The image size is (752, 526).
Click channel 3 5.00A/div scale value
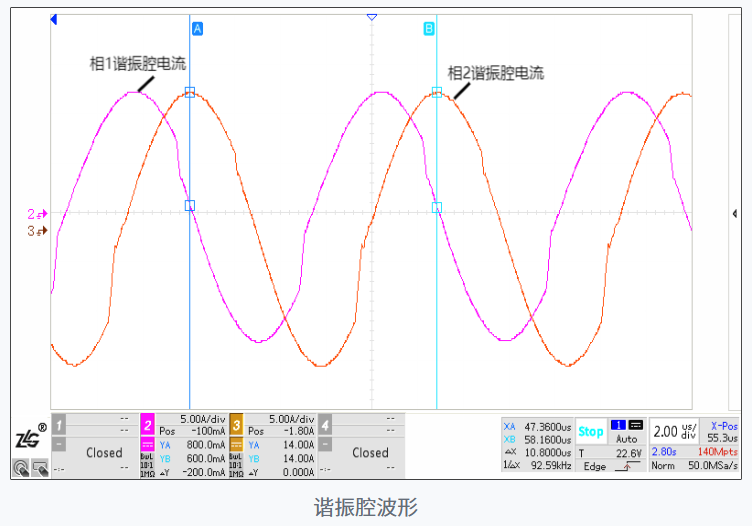(x=292, y=419)
